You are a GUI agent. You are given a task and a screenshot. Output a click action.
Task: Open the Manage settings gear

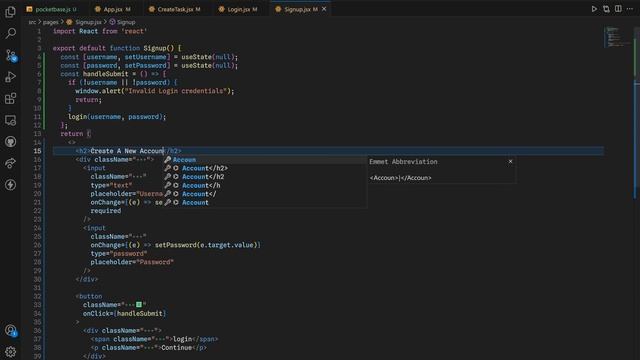pos(11,351)
